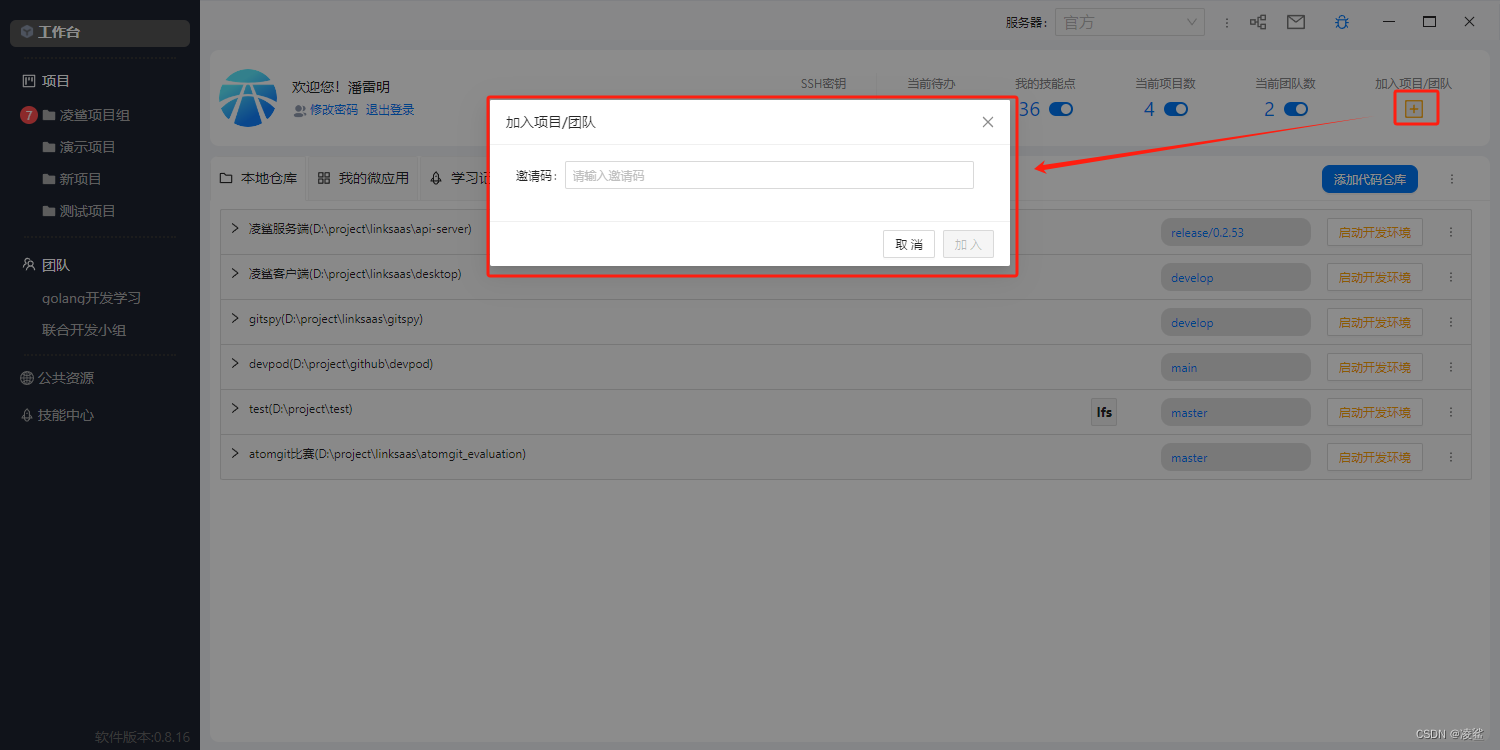Click 修改密码 link
This screenshot has width=1500, height=750.
(x=334, y=110)
